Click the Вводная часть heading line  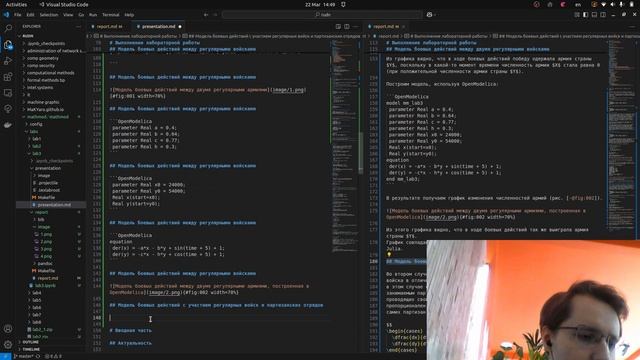[x=131, y=331]
